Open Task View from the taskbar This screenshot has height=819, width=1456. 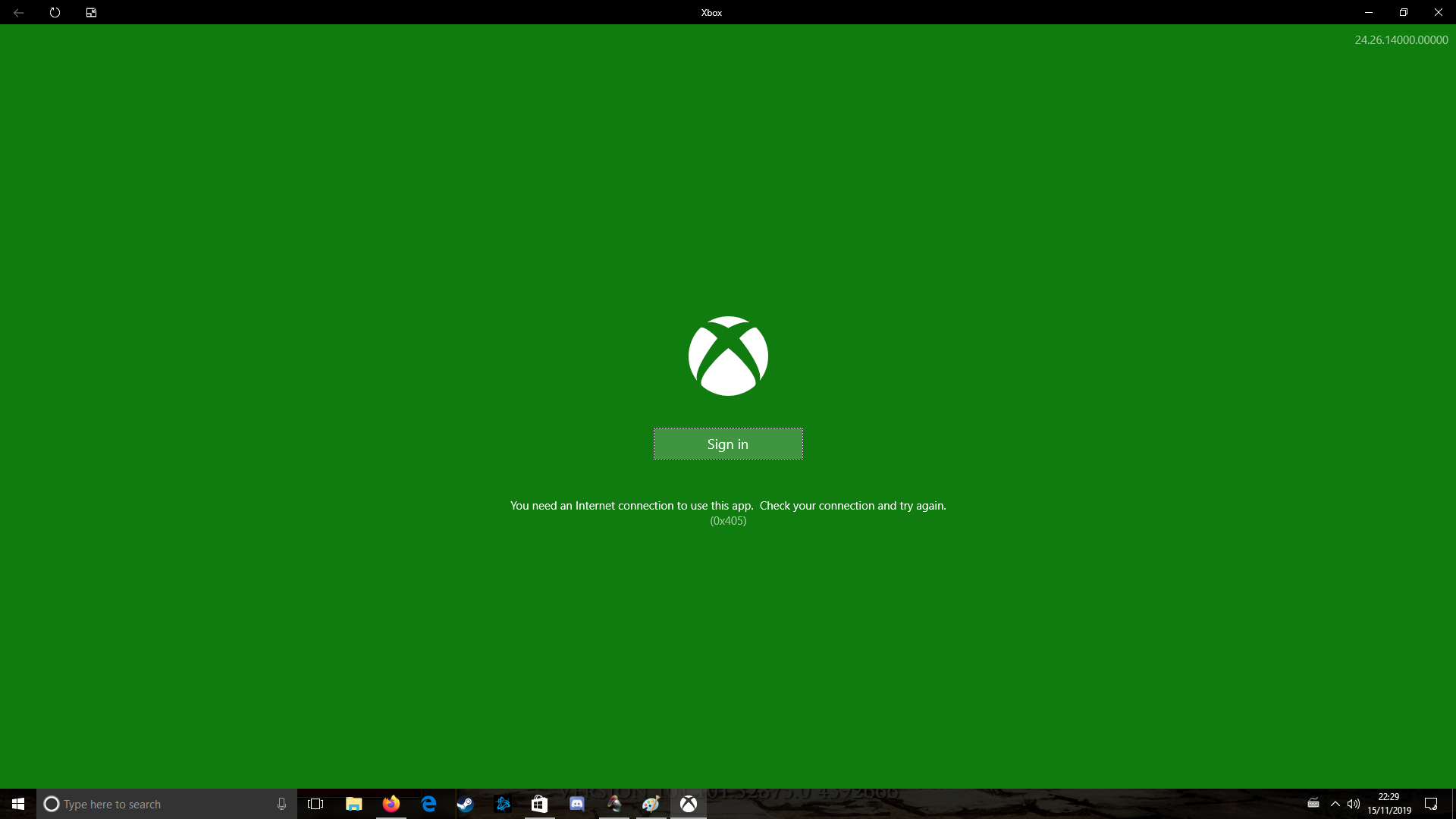[315, 804]
